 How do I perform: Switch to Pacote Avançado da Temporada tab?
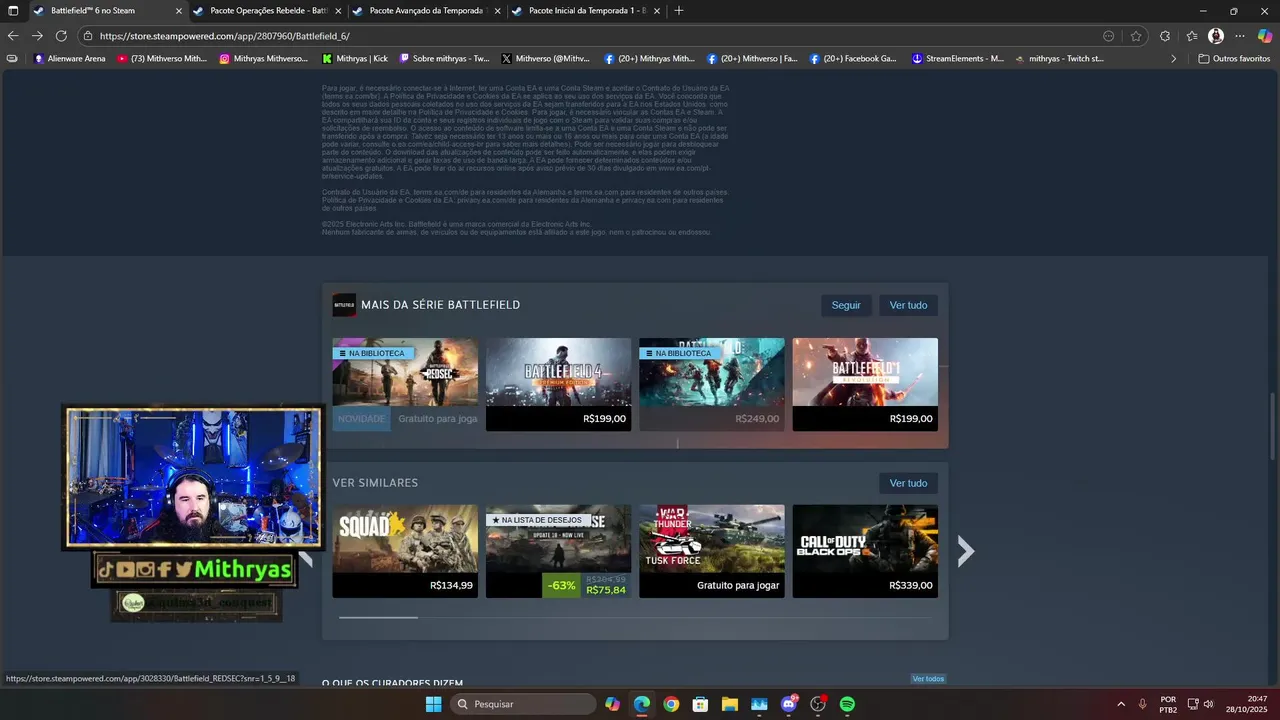click(x=425, y=10)
